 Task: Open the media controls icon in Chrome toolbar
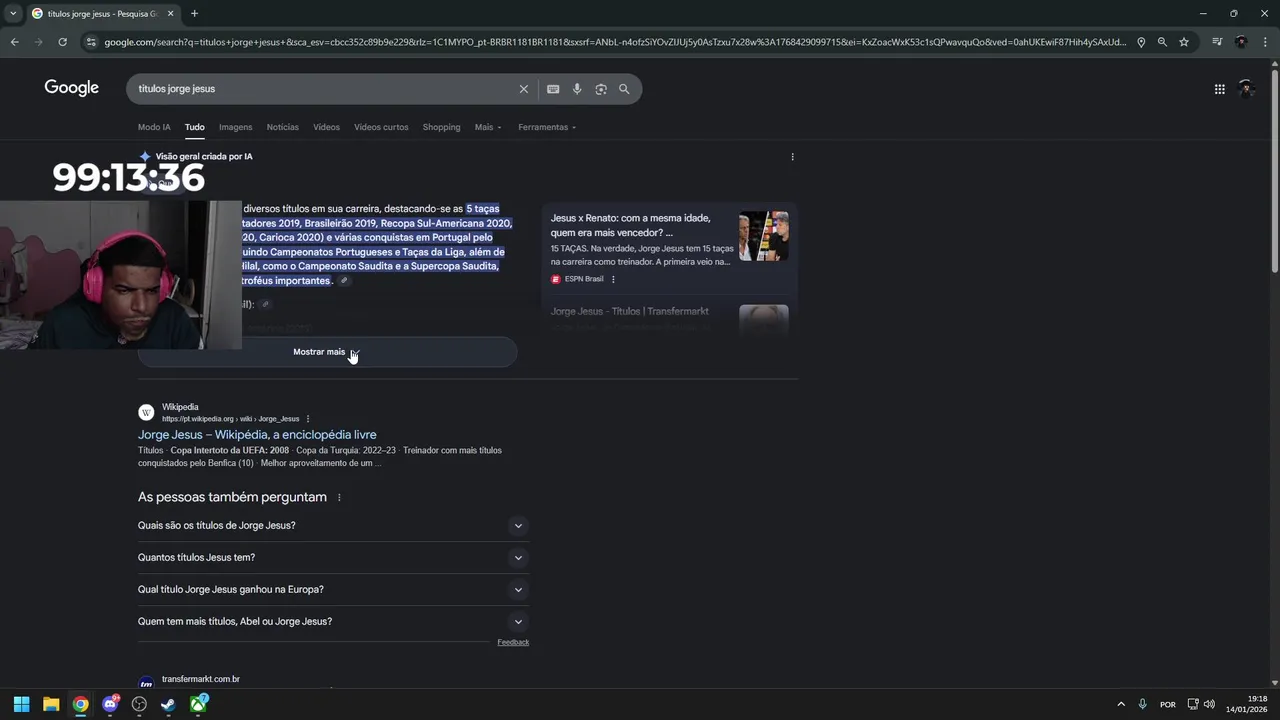pyautogui.click(x=1217, y=42)
